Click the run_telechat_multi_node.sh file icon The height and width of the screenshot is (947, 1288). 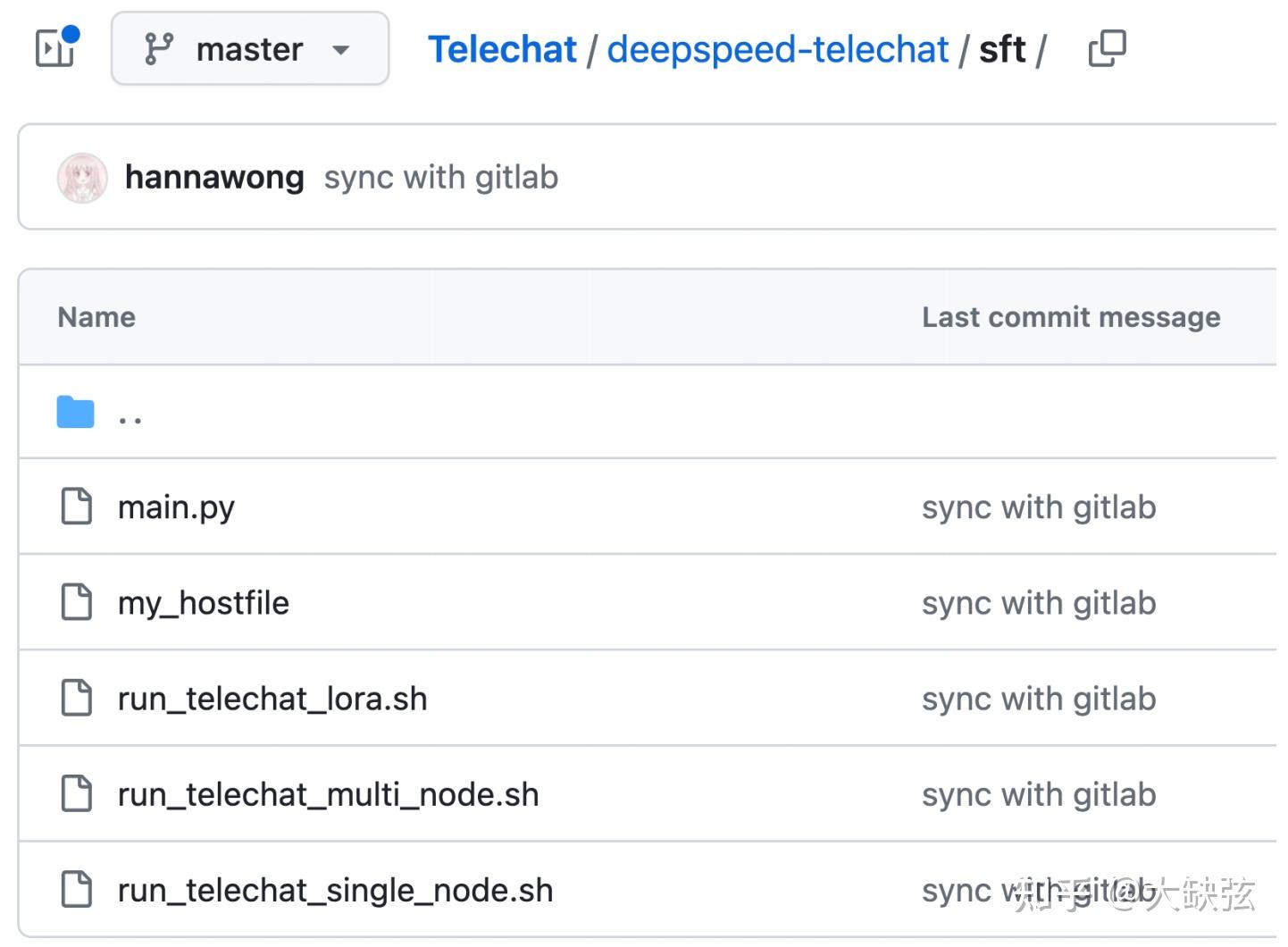point(76,793)
